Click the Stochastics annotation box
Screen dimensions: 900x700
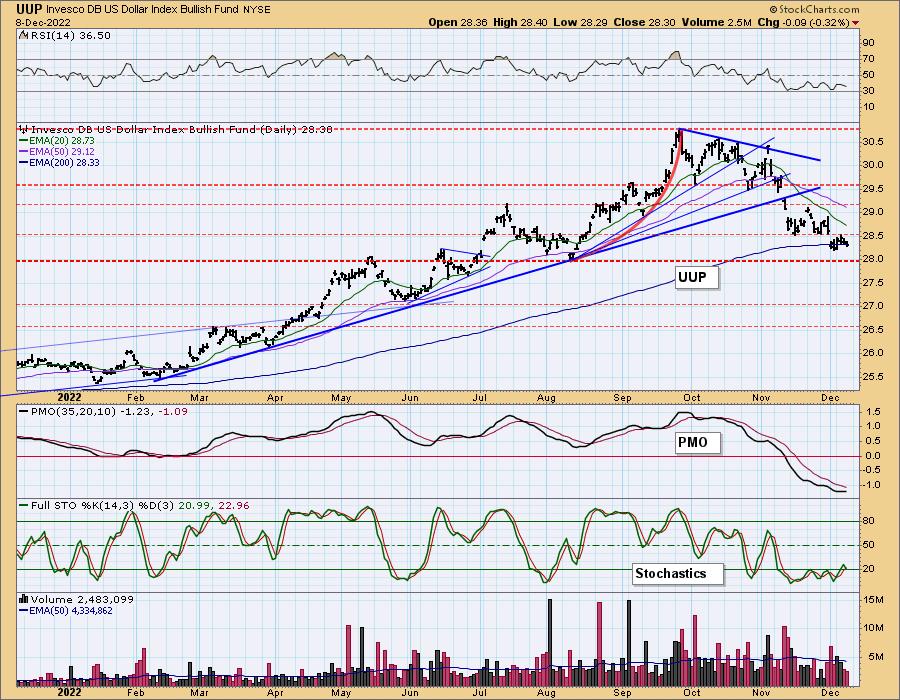[x=677, y=573]
